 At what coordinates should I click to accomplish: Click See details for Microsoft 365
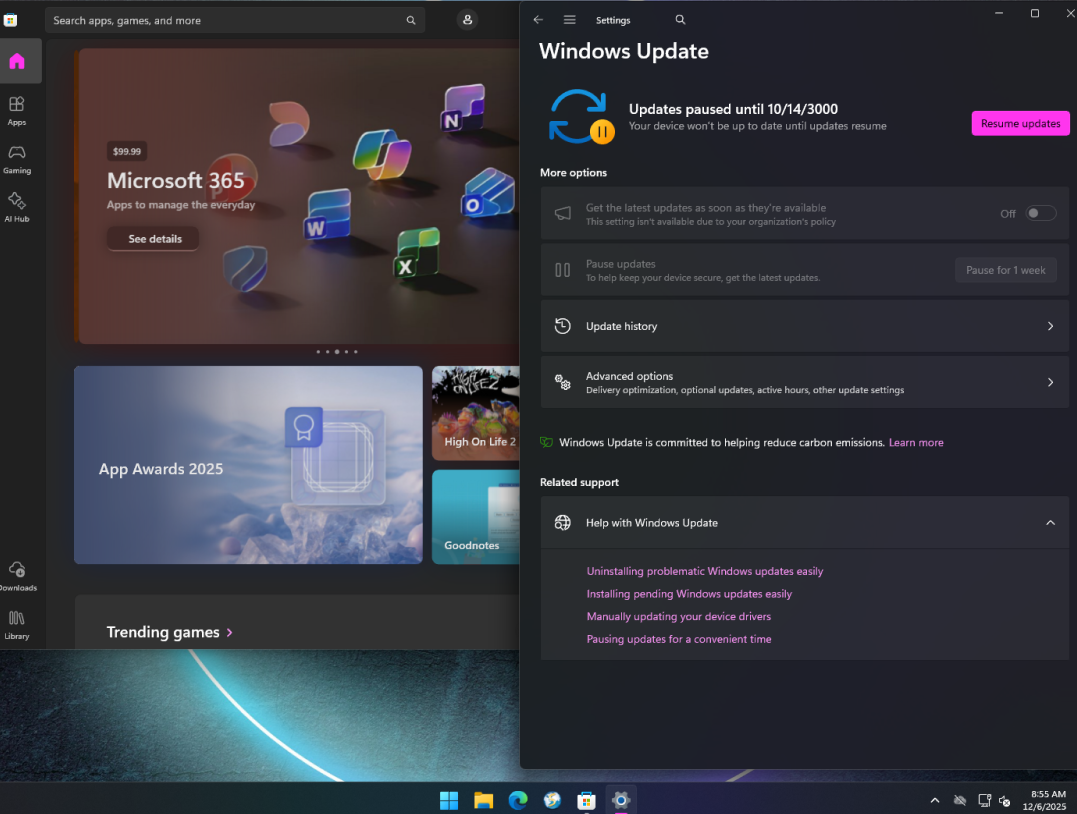(x=155, y=239)
